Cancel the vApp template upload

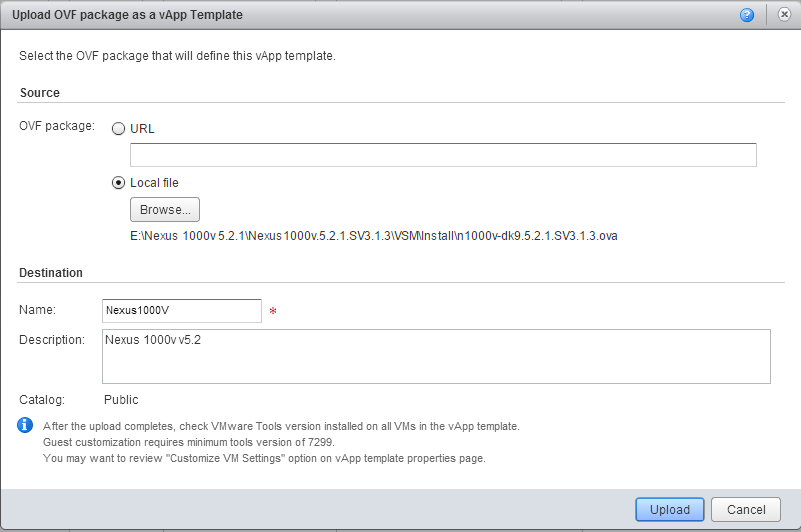click(x=746, y=509)
